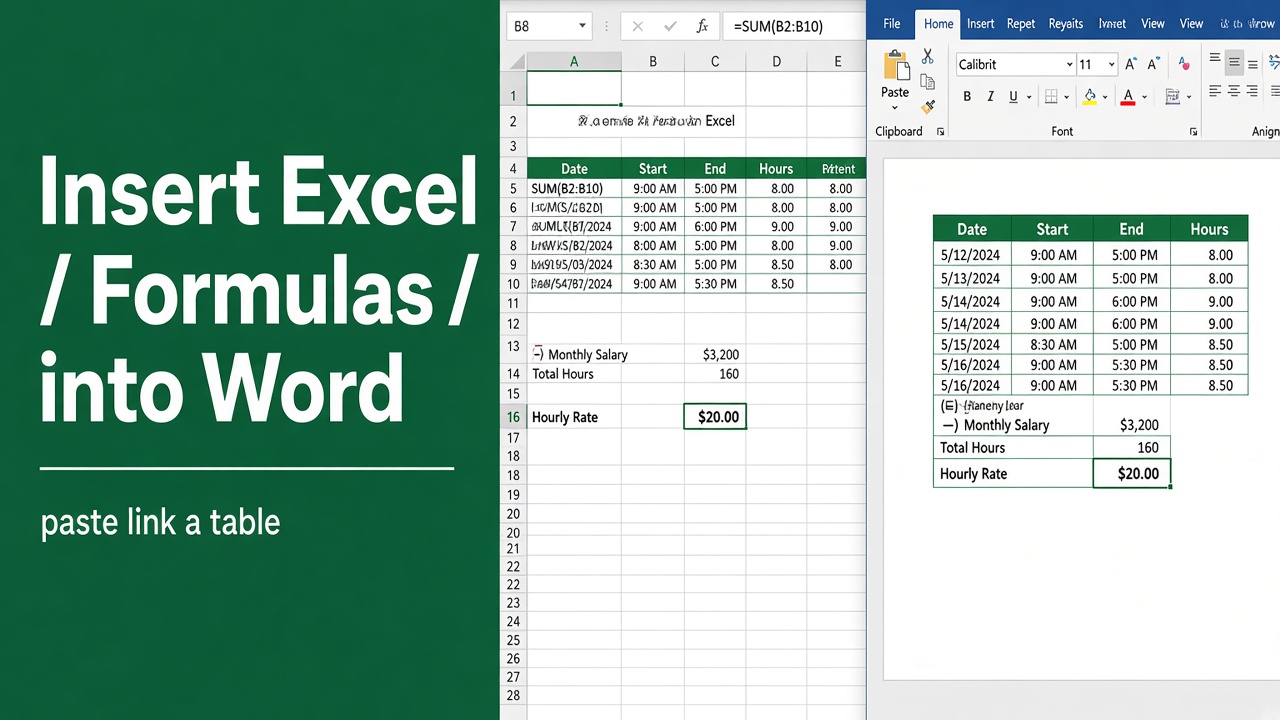This screenshot has width=1280, height=720.
Task: Click the Cut scissors icon
Action: pos(927,57)
